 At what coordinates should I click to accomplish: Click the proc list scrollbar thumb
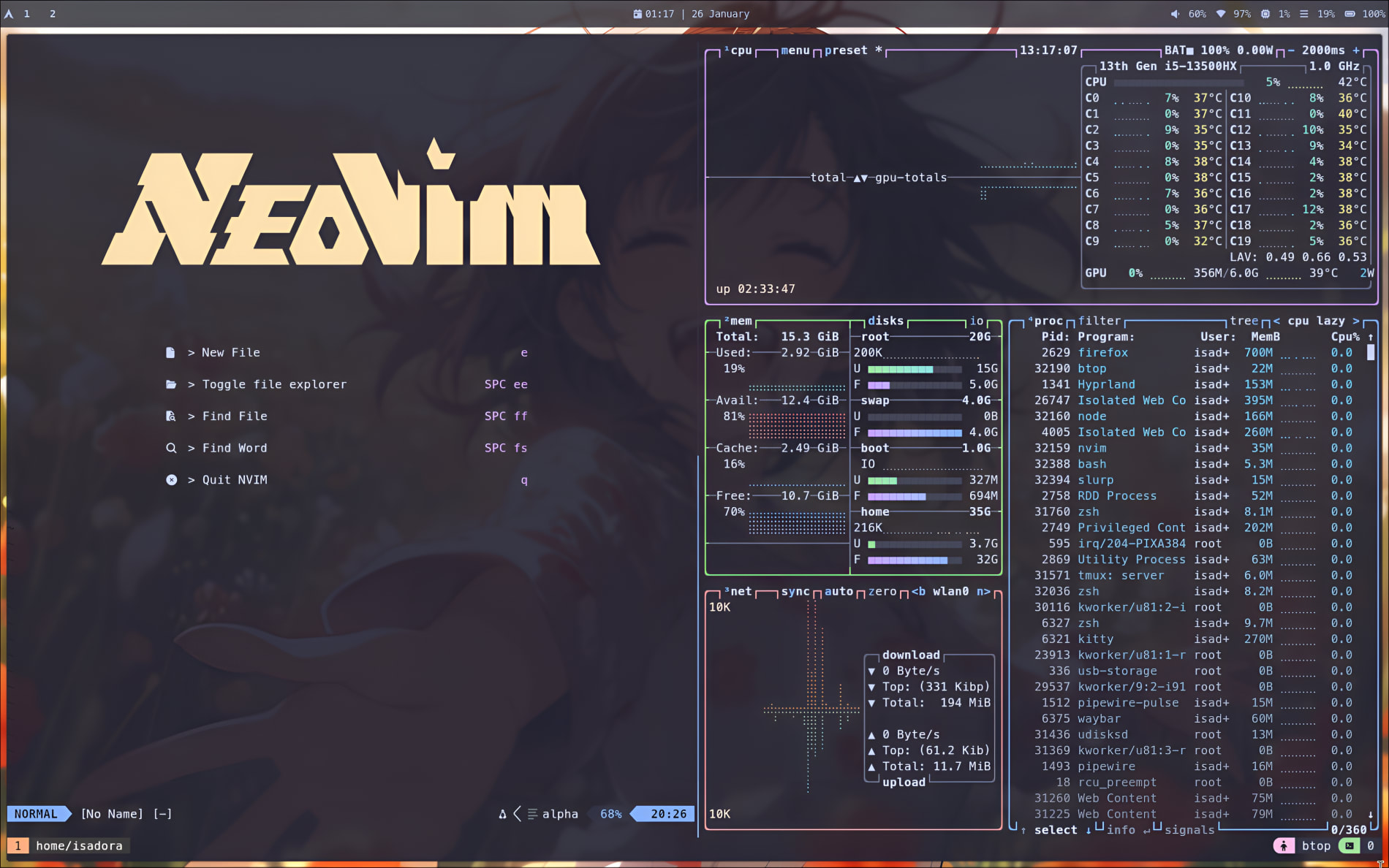coord(1371,352)
